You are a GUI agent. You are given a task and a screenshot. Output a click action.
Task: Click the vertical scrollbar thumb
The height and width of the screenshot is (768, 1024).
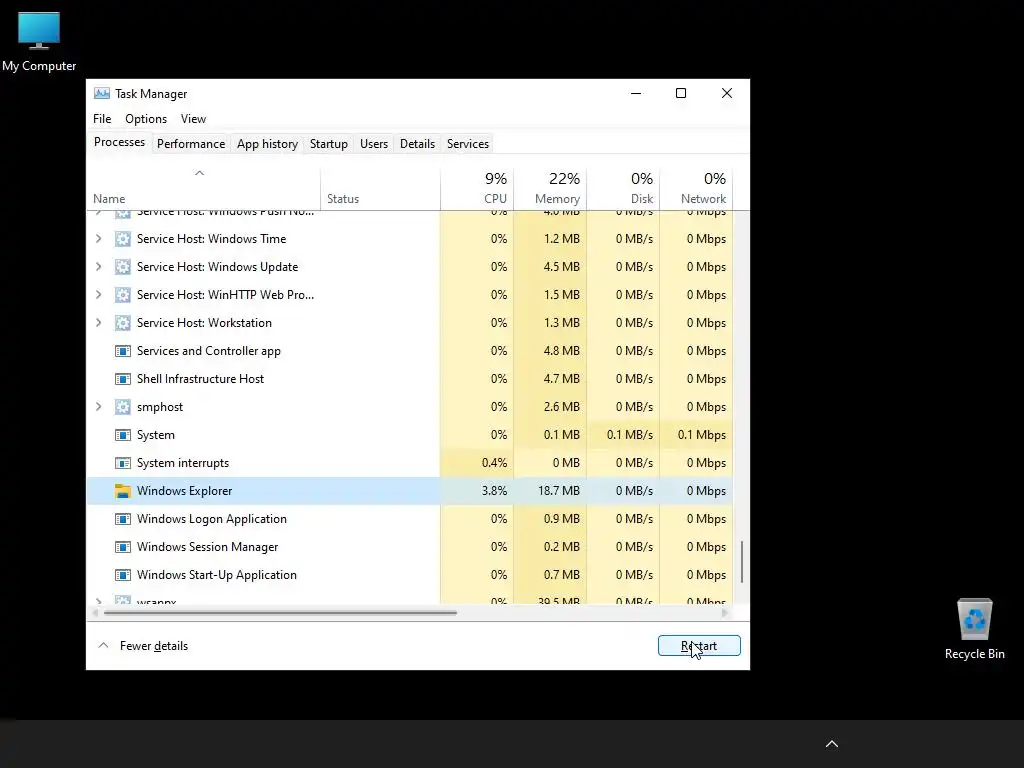[x=742, y=562]
